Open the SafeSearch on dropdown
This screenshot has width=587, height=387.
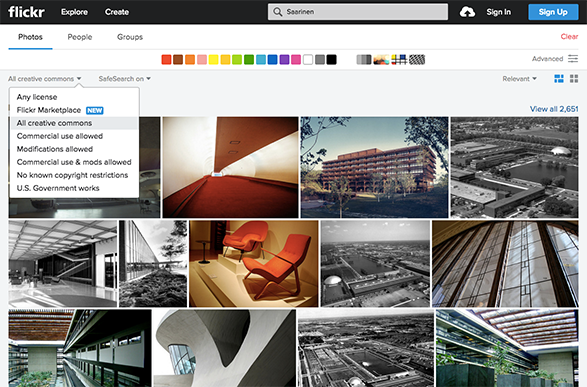[125, 79]
